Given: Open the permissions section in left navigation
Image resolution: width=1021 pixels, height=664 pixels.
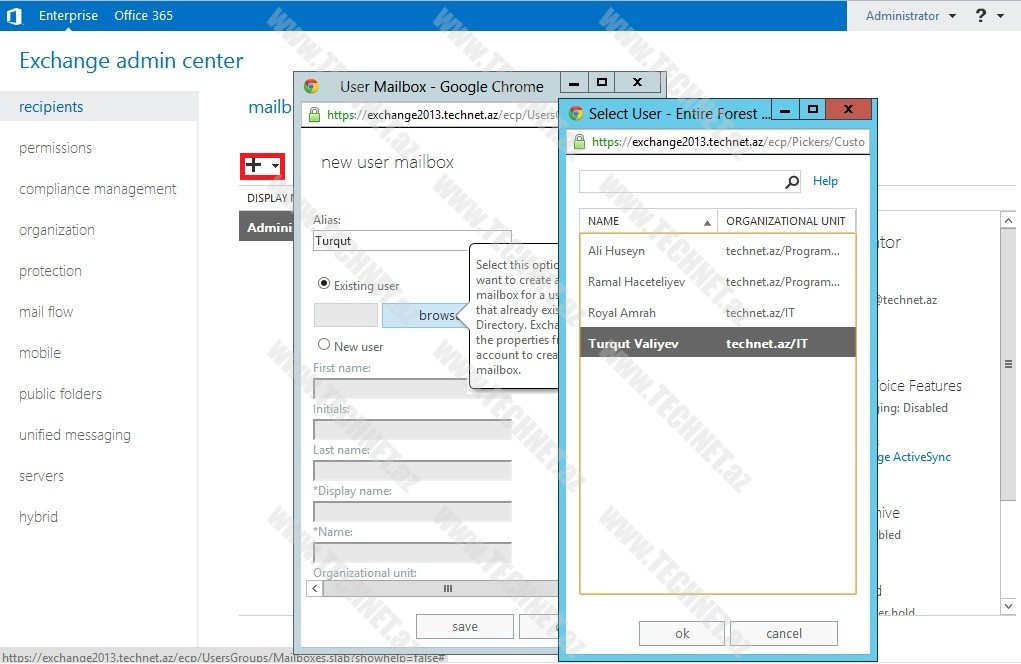Looking at the screenshot, I should pos(55,148).
